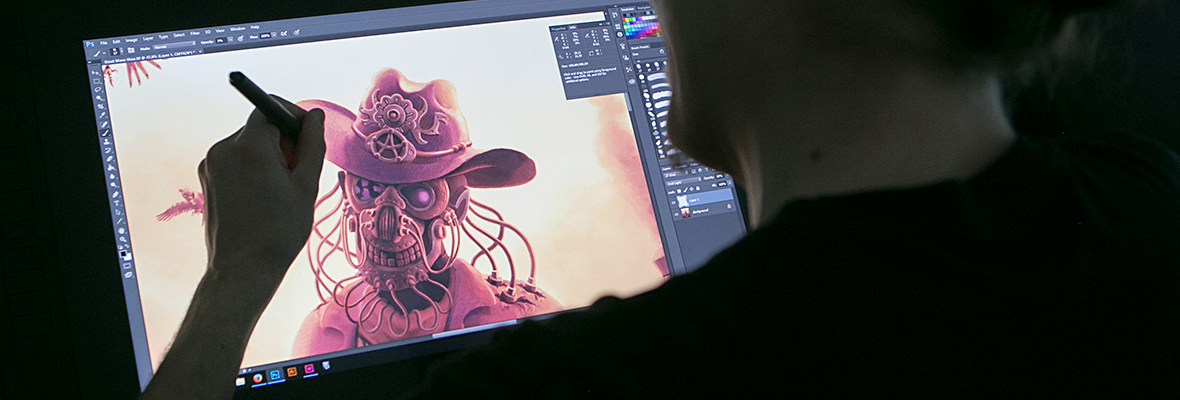Open the Filter menu

coord(194,34)
